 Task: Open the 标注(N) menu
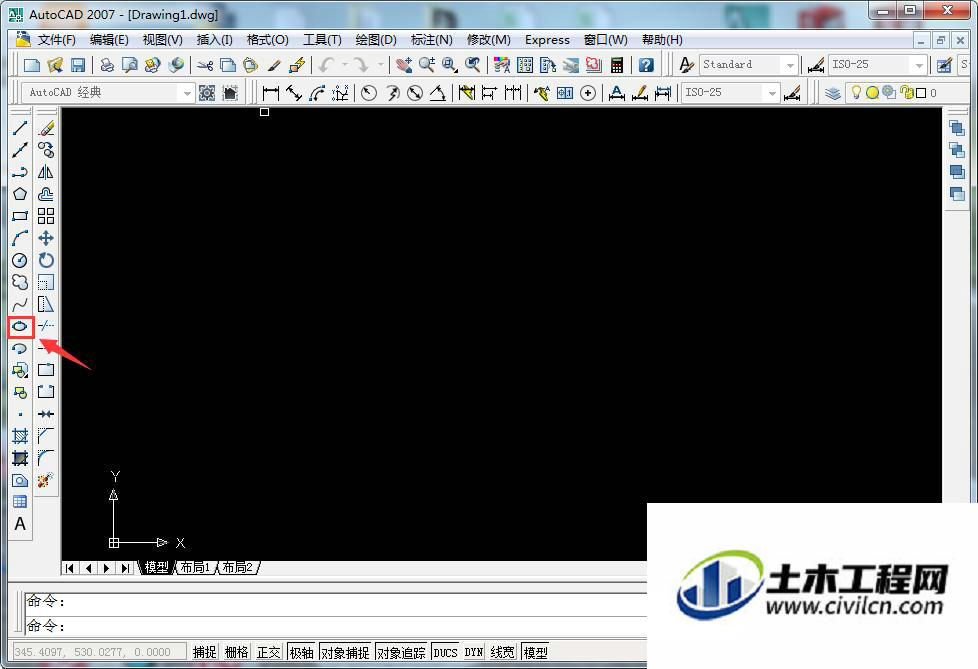[432, 40]
